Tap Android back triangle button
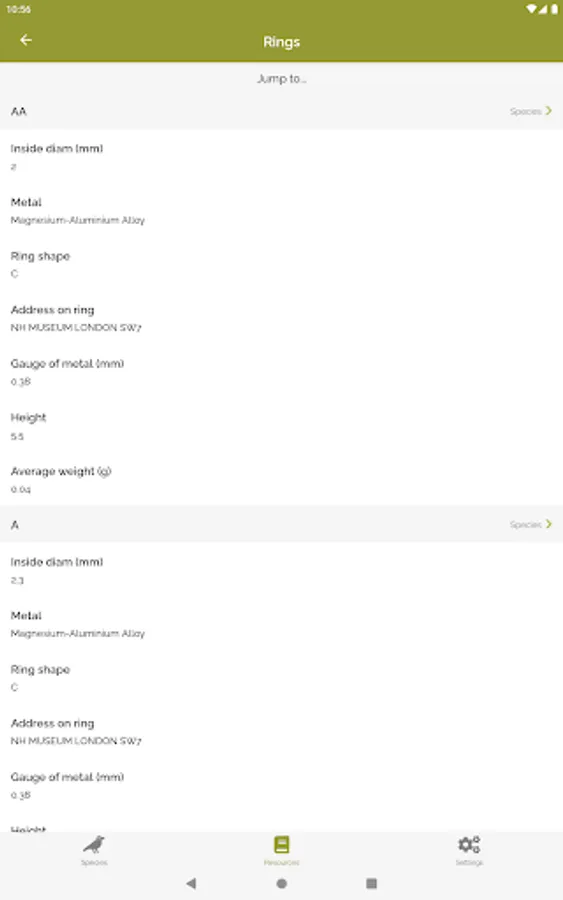Viewport: 563px width, 900px height. pyautogui.click(x=192, y=883)
